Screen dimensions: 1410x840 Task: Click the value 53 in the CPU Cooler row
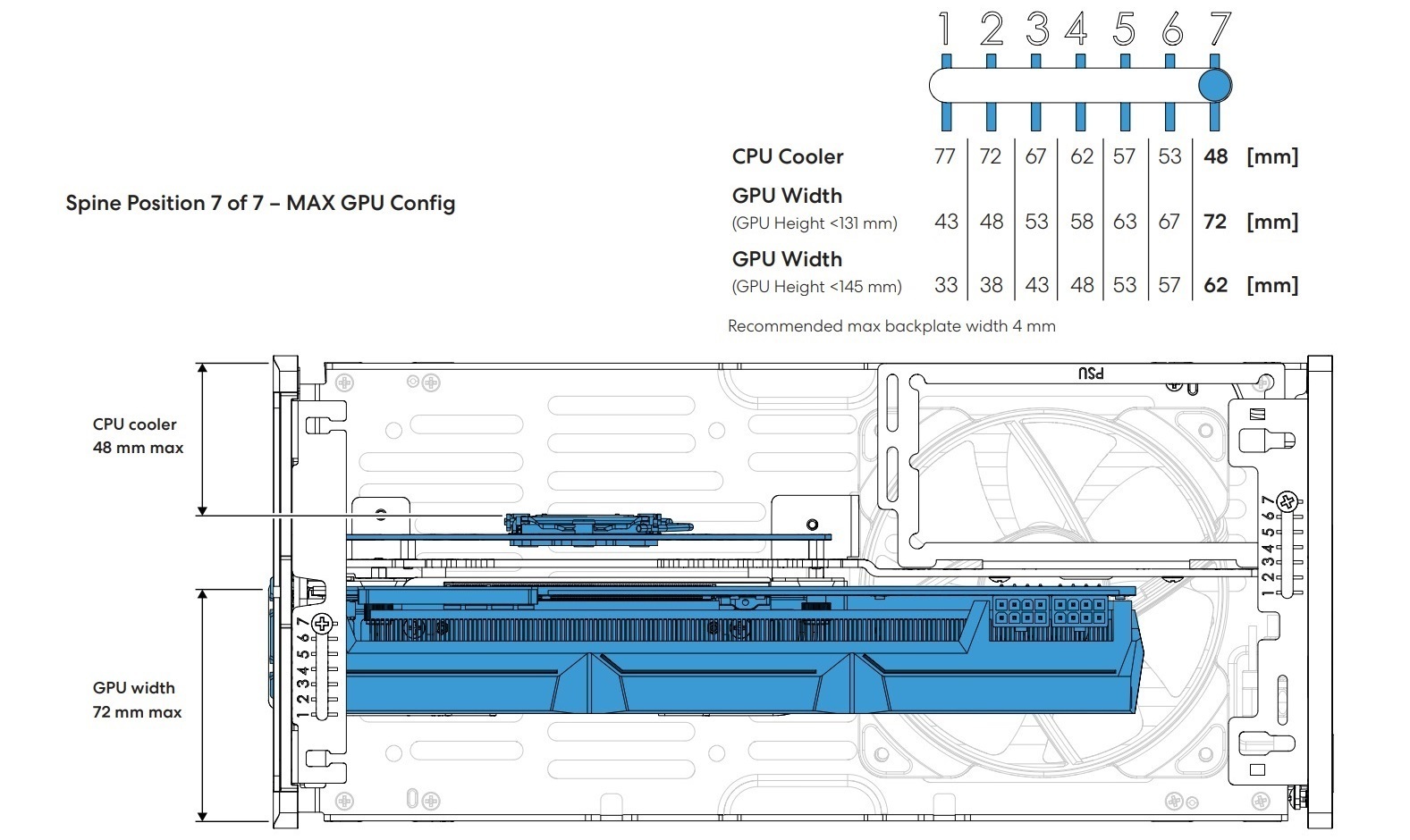pos(1169,156)
